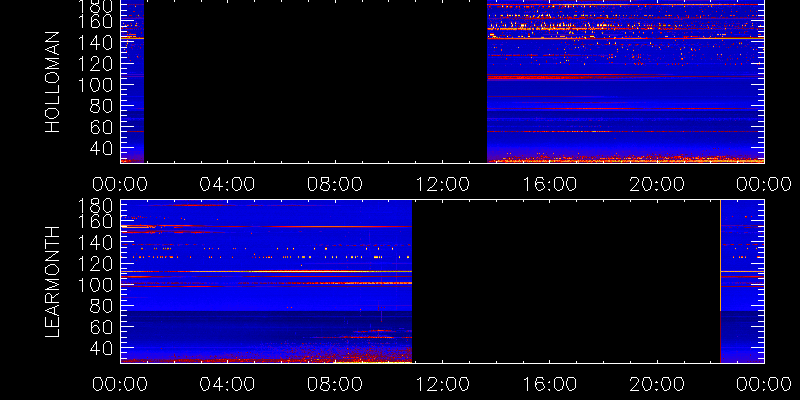Select 08:00 tick under HOLLOMAN plot
800x400 pixels.
tap(335, 184)
